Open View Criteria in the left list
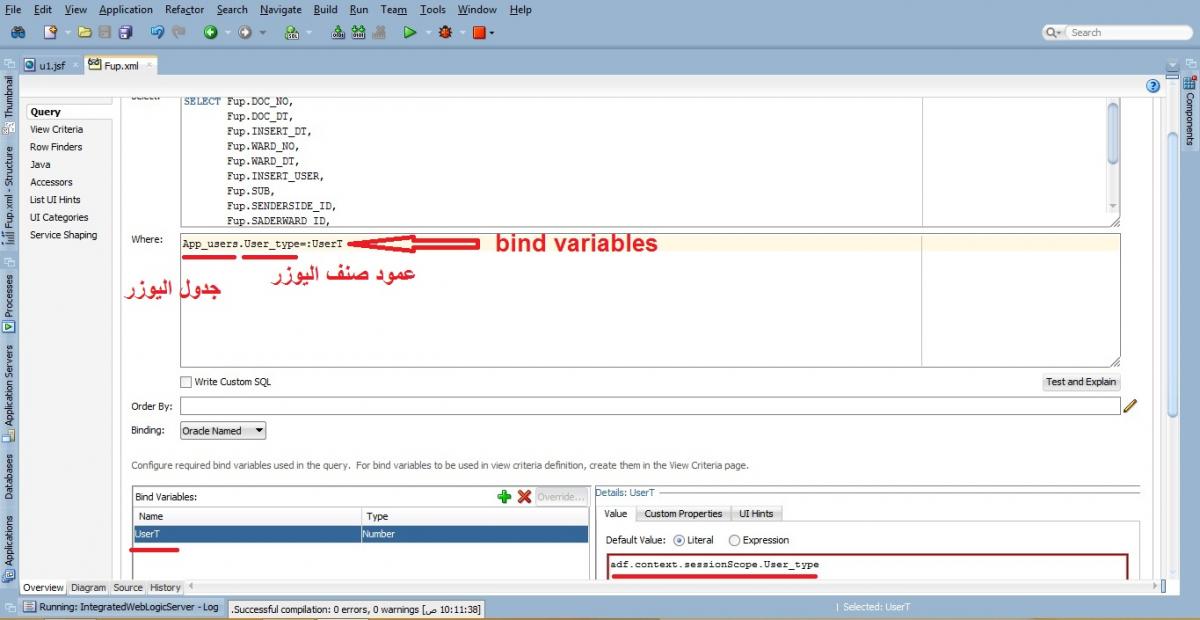Viewport: 1200px width, 620px height. pyautogui.click(x=56, y=129)
